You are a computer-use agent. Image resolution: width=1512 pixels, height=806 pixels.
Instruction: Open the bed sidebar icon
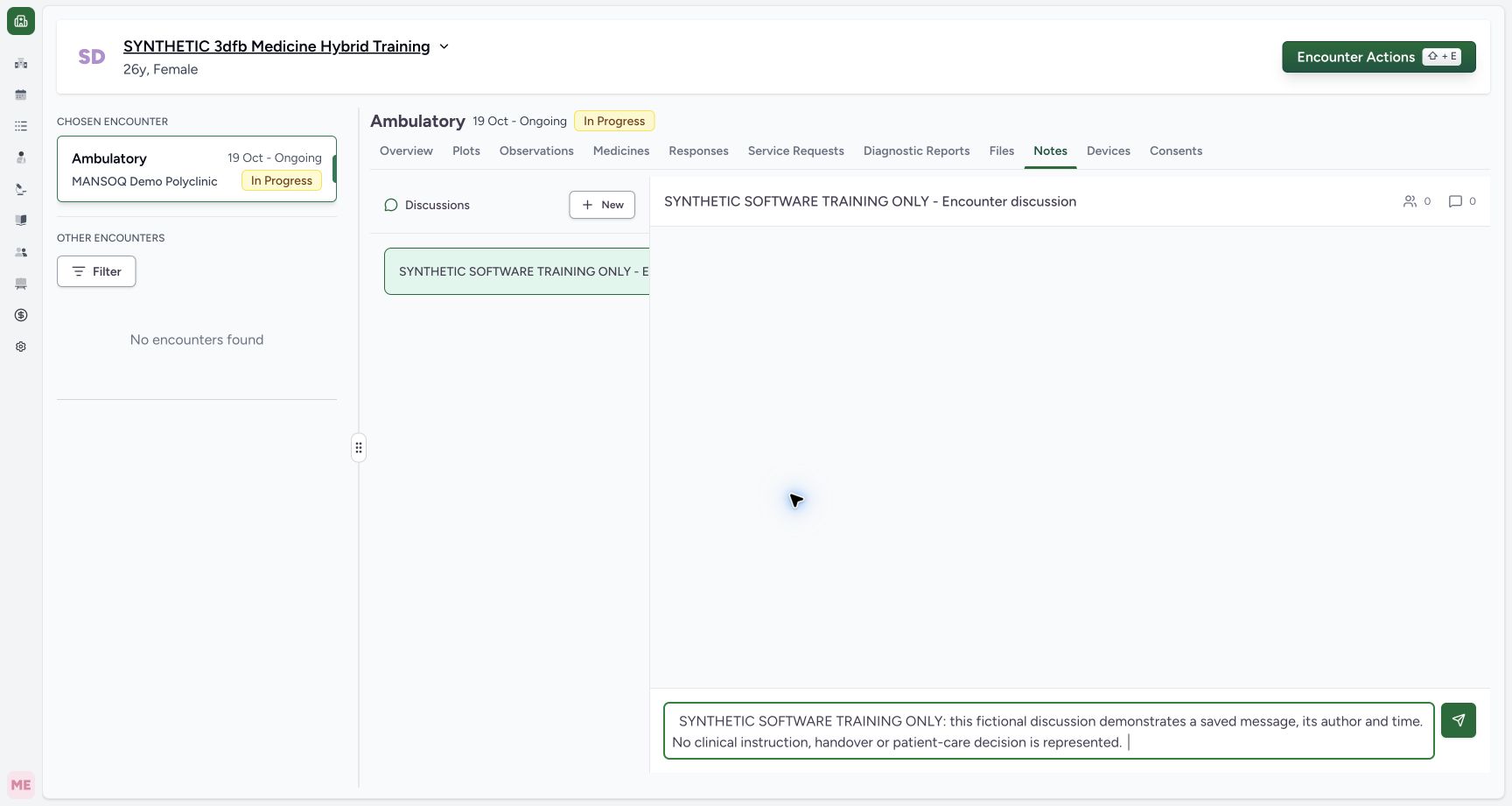(x=21, y=284)
